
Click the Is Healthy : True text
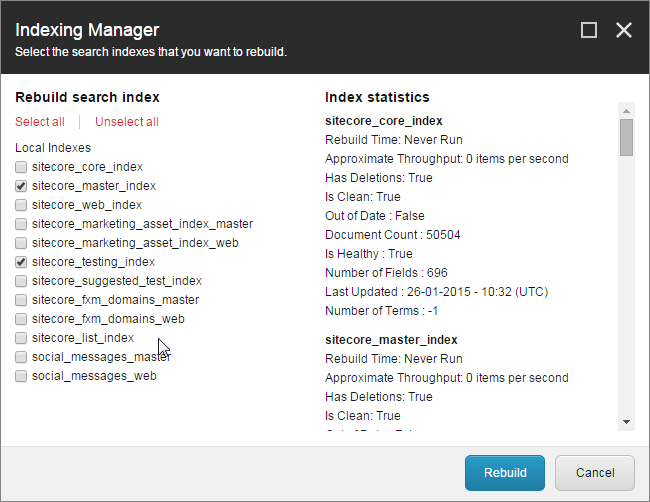pos(369,254)
